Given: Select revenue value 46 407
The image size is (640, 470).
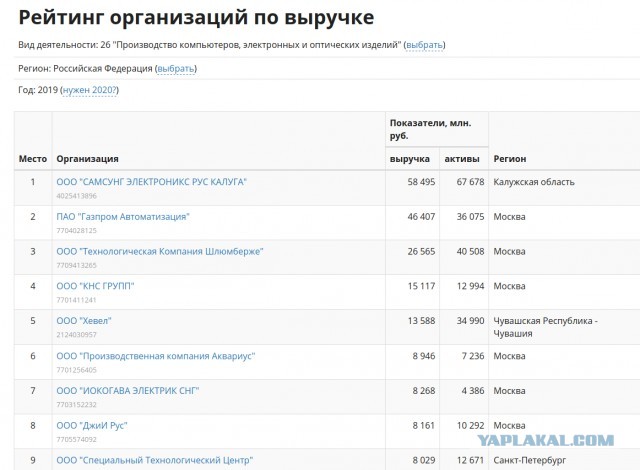Looking at the screenshot, I should (421, 217).
